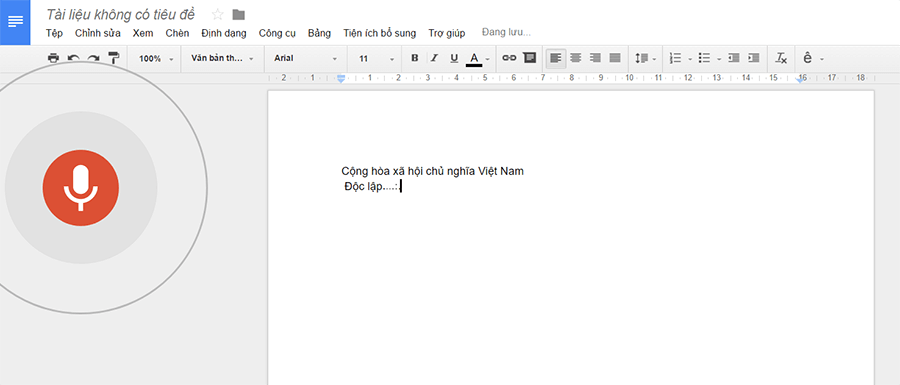Image resolution: width=900 pixels, height=385 pixels.
Task: Print the document using printer icon
Action: click(x=53, y=58)
